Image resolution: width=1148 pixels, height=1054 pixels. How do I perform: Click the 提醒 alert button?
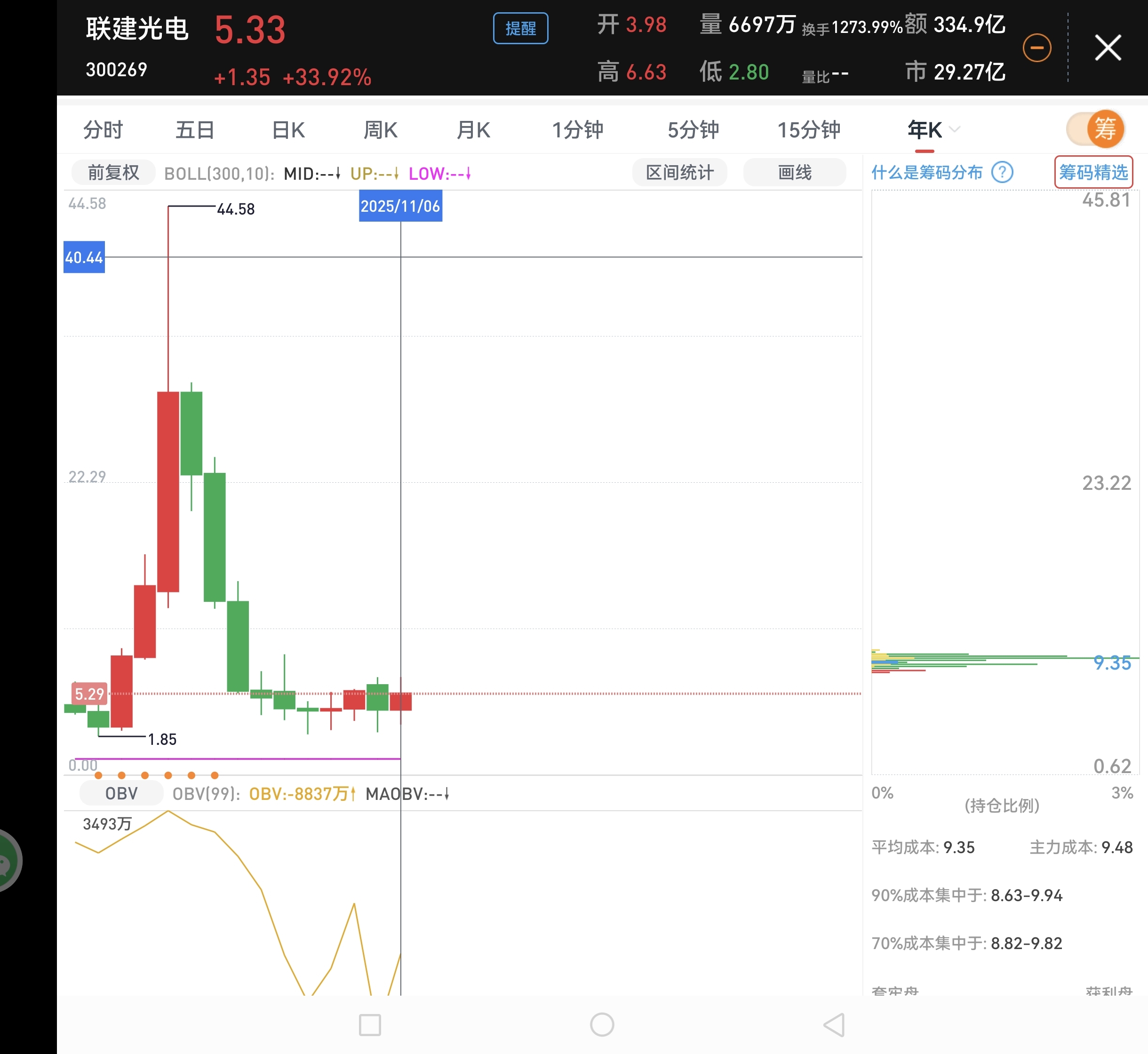point(520,28)
